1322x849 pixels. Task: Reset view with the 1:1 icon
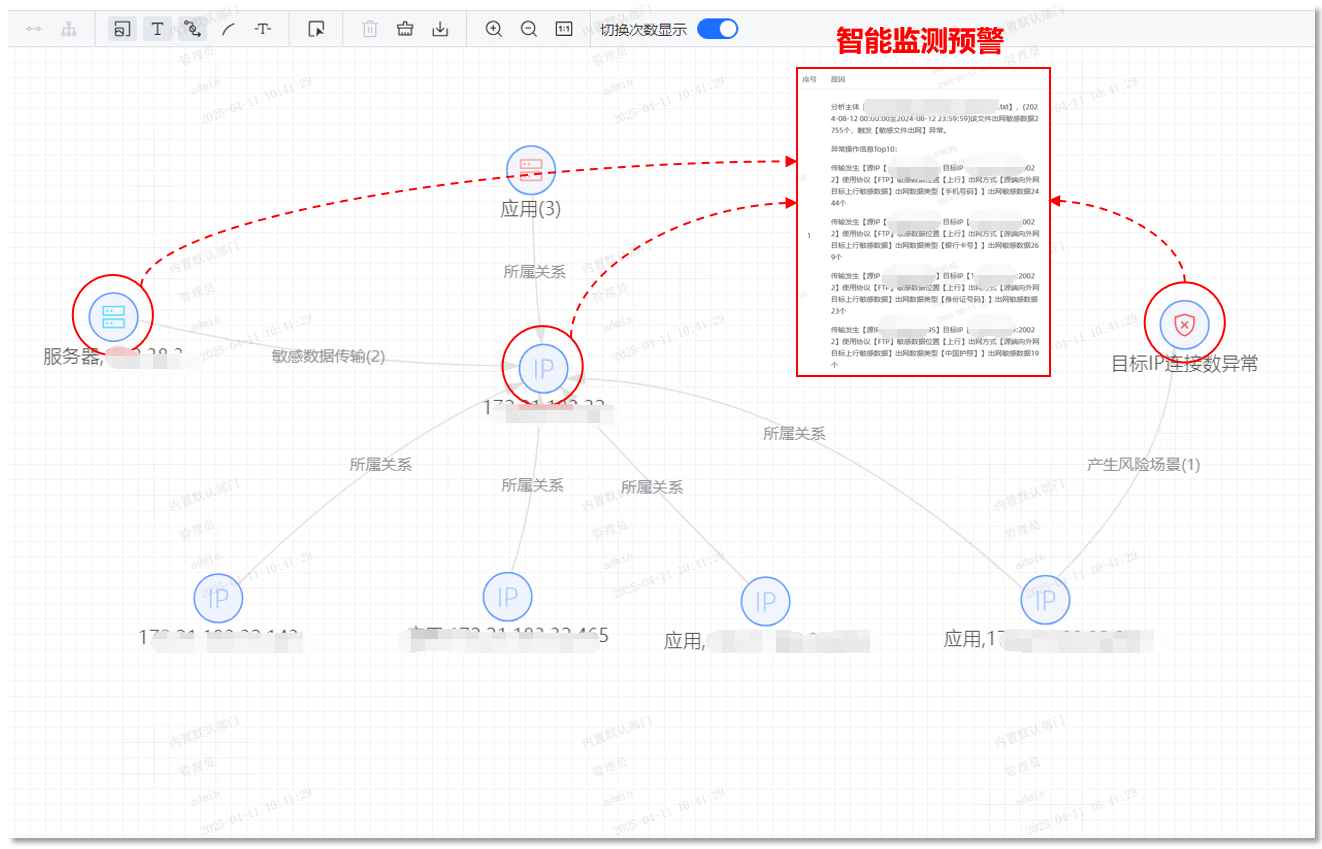tap(563, 29)
